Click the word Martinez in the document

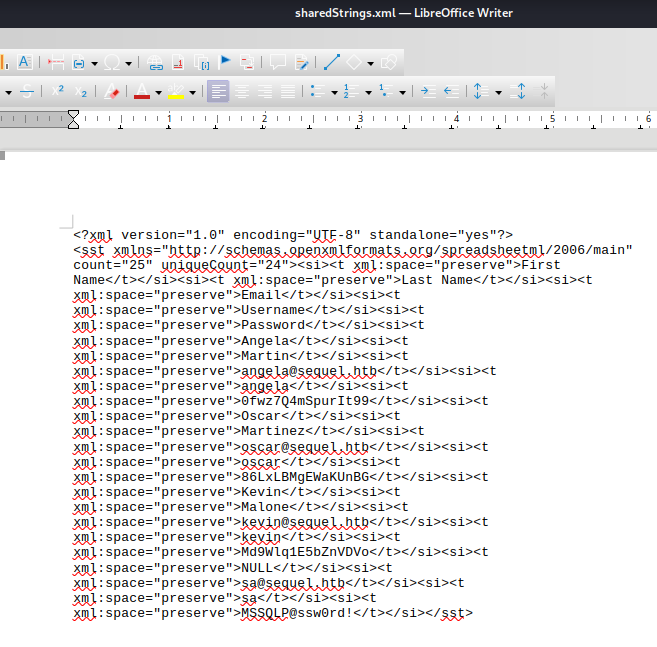coord(273,431)
